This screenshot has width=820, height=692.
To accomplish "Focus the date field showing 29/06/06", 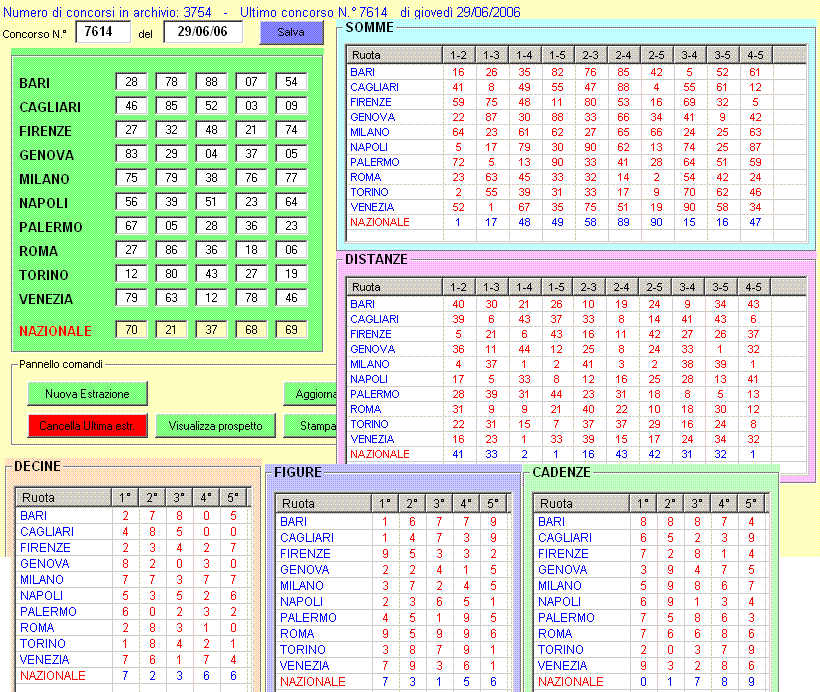I will coord(203,32).
